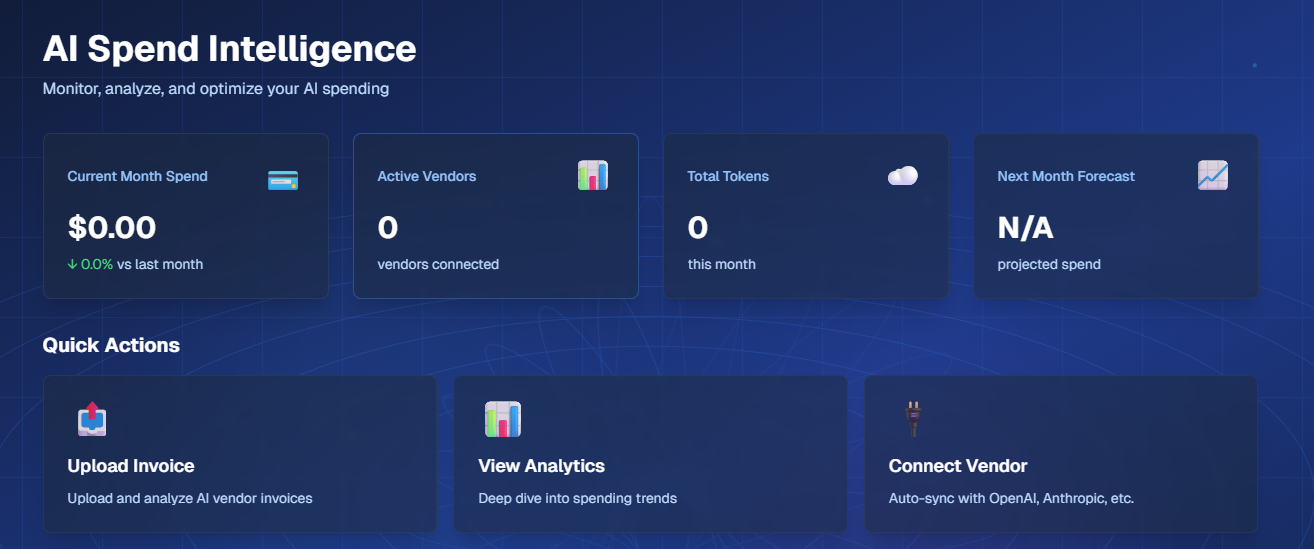Select the Total Tokens label
Viewport: 1314px width, 549px height.
(x=728, y=176)
